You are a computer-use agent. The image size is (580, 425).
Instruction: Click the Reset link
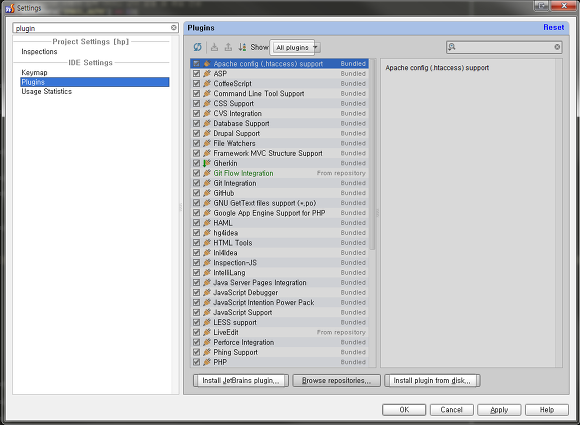[553, 27]
